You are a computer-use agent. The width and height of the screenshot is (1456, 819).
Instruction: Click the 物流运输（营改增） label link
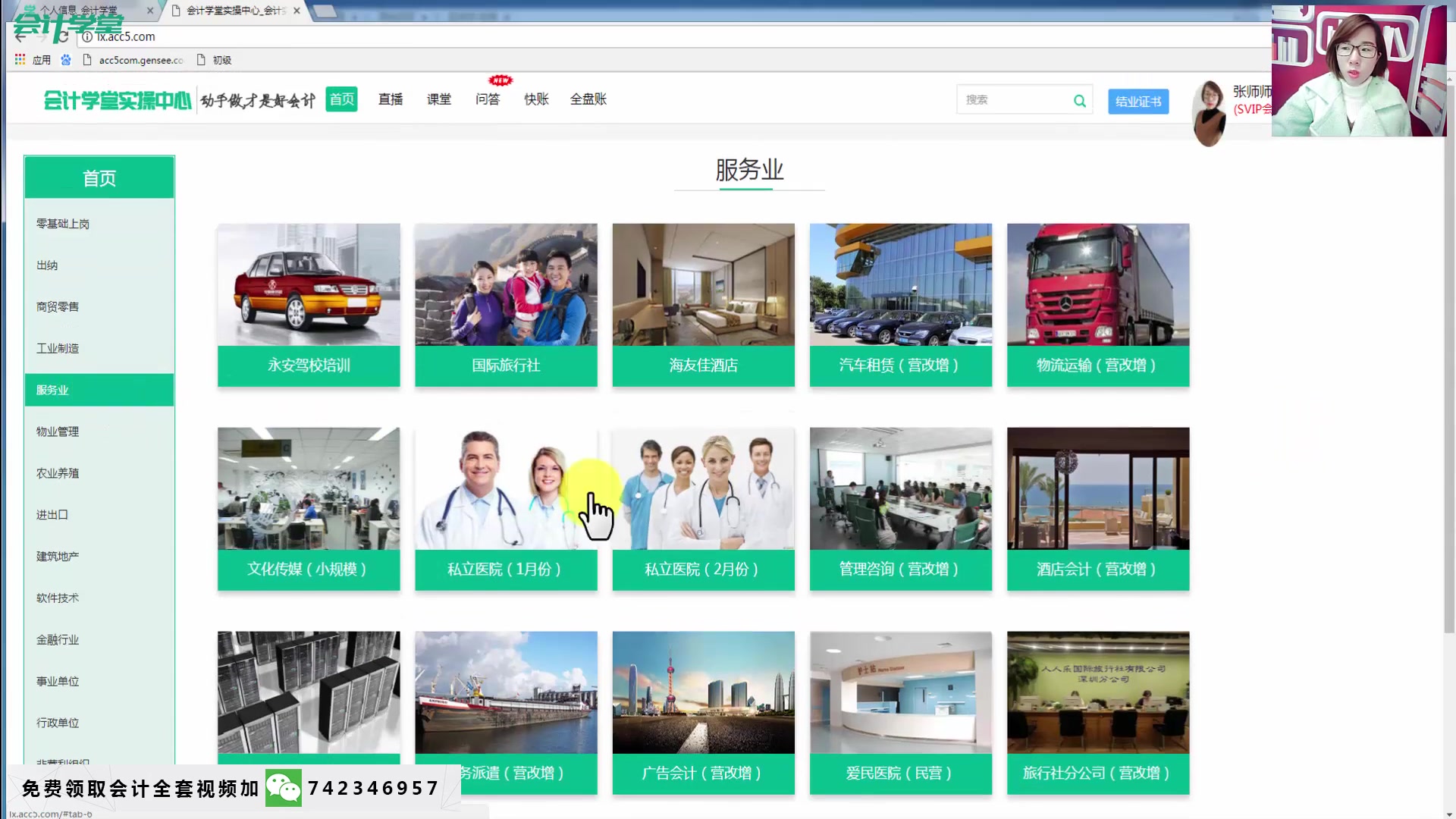click(x=1097, y=366)
